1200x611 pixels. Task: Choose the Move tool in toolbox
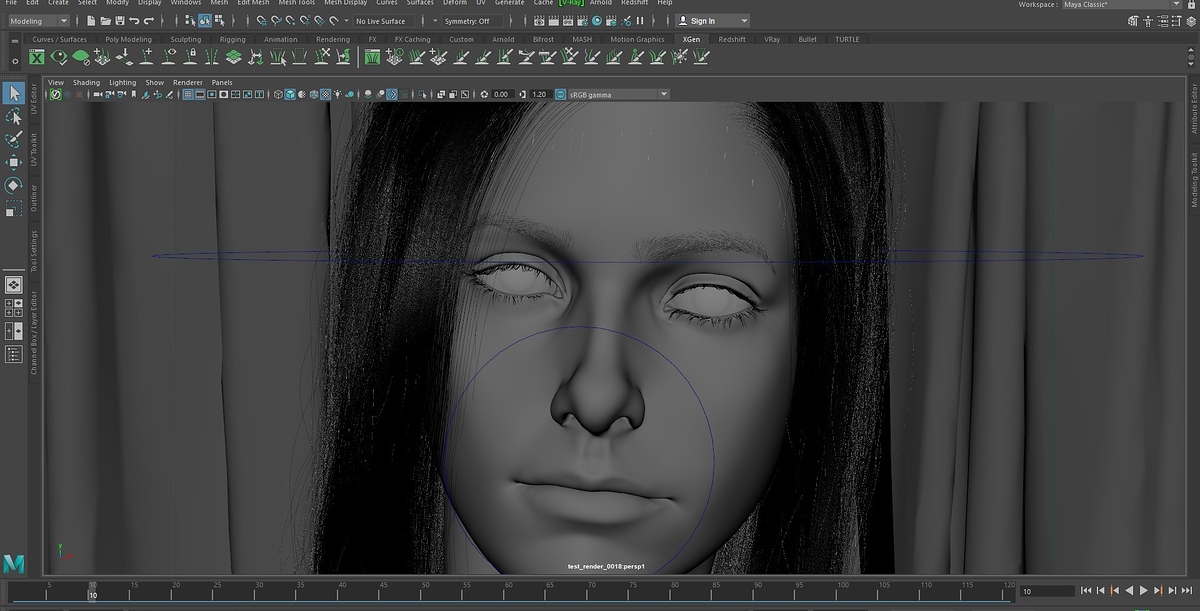(14, 162)
